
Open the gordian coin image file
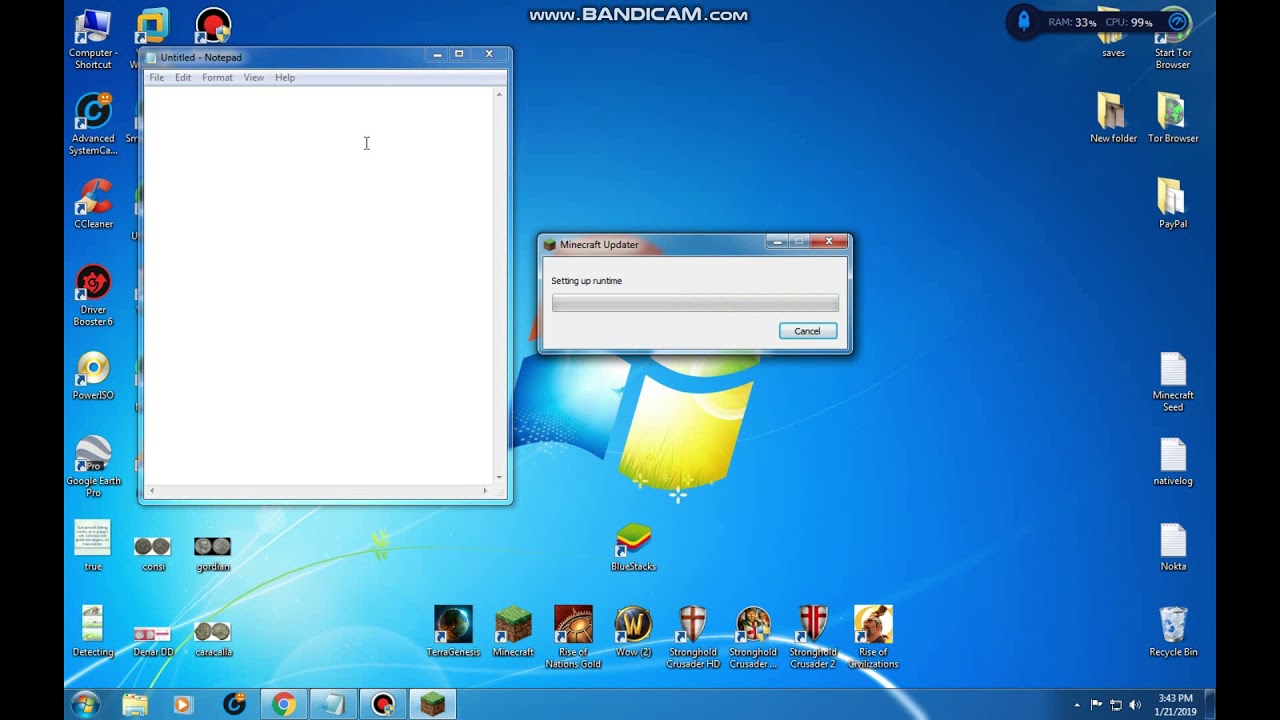point(213,553)
